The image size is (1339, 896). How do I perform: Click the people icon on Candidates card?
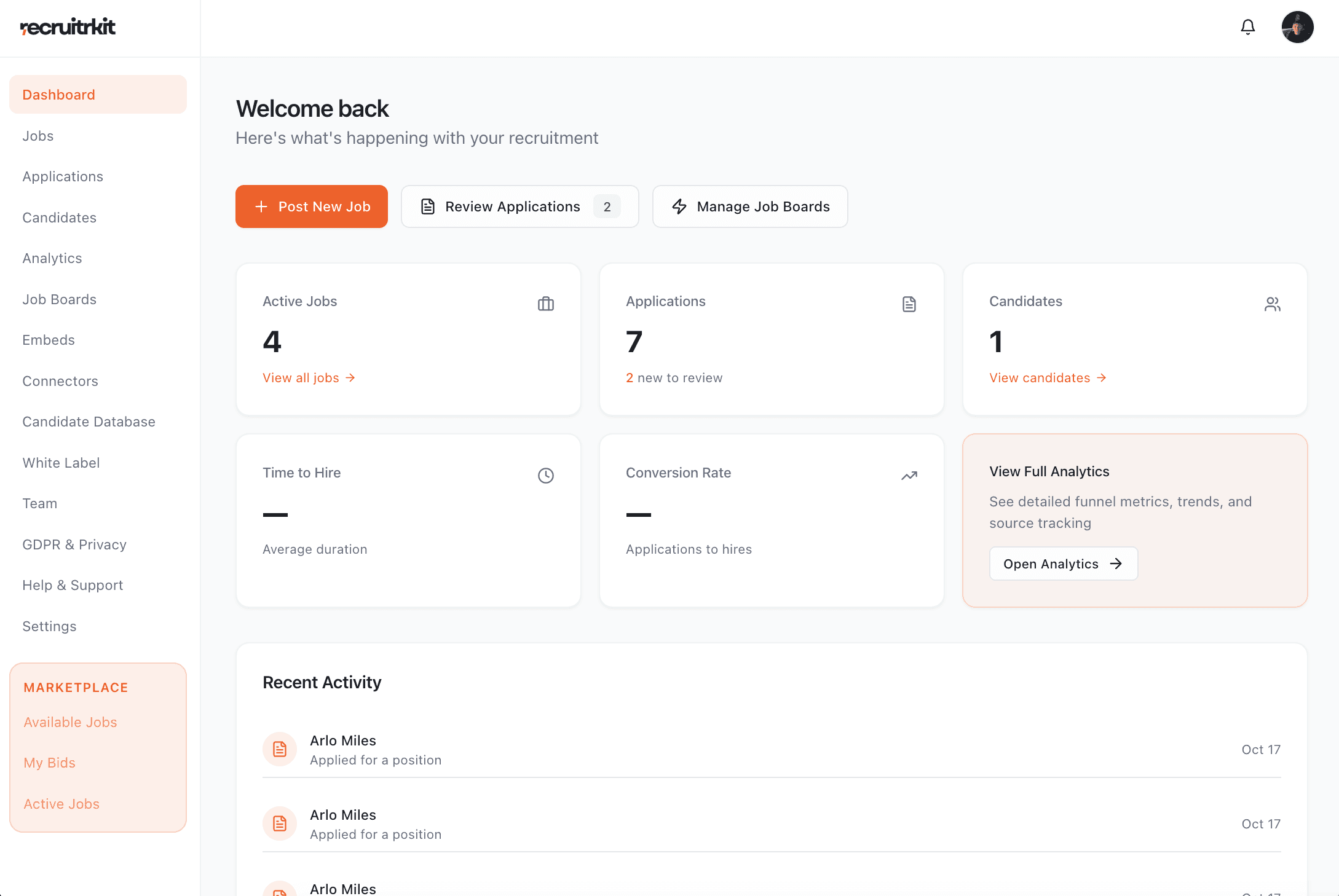pyautogui.click(x=1272, y=304)
